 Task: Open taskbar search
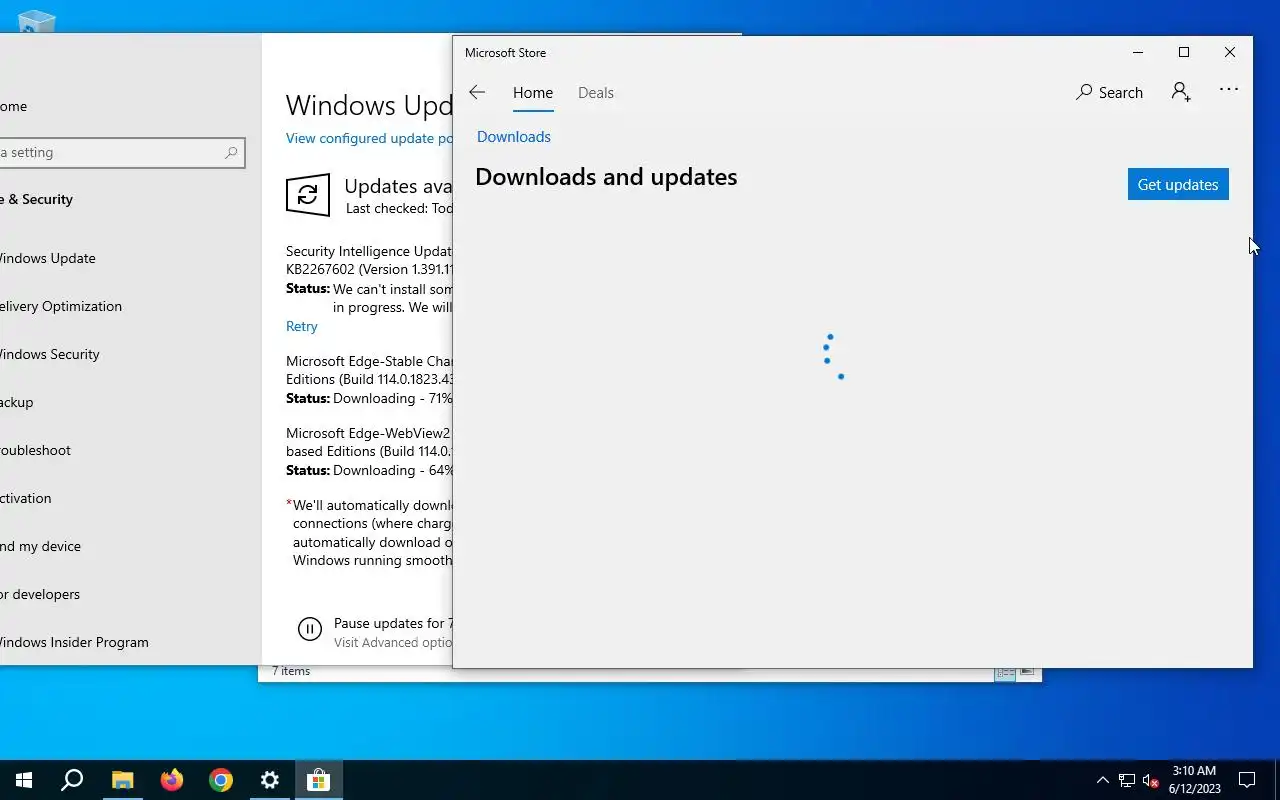(x=72, y=780)
